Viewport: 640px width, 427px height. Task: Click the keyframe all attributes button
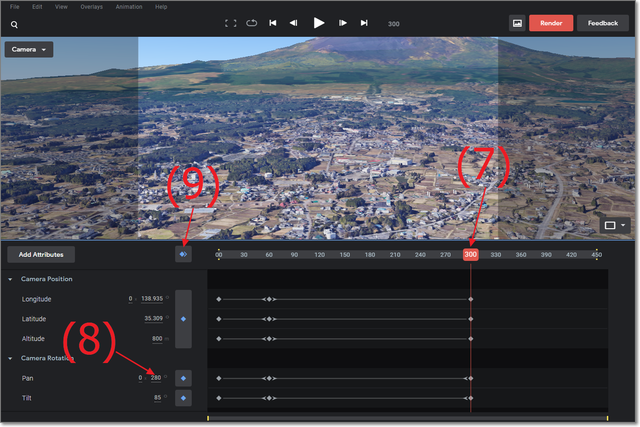(183, 255)
